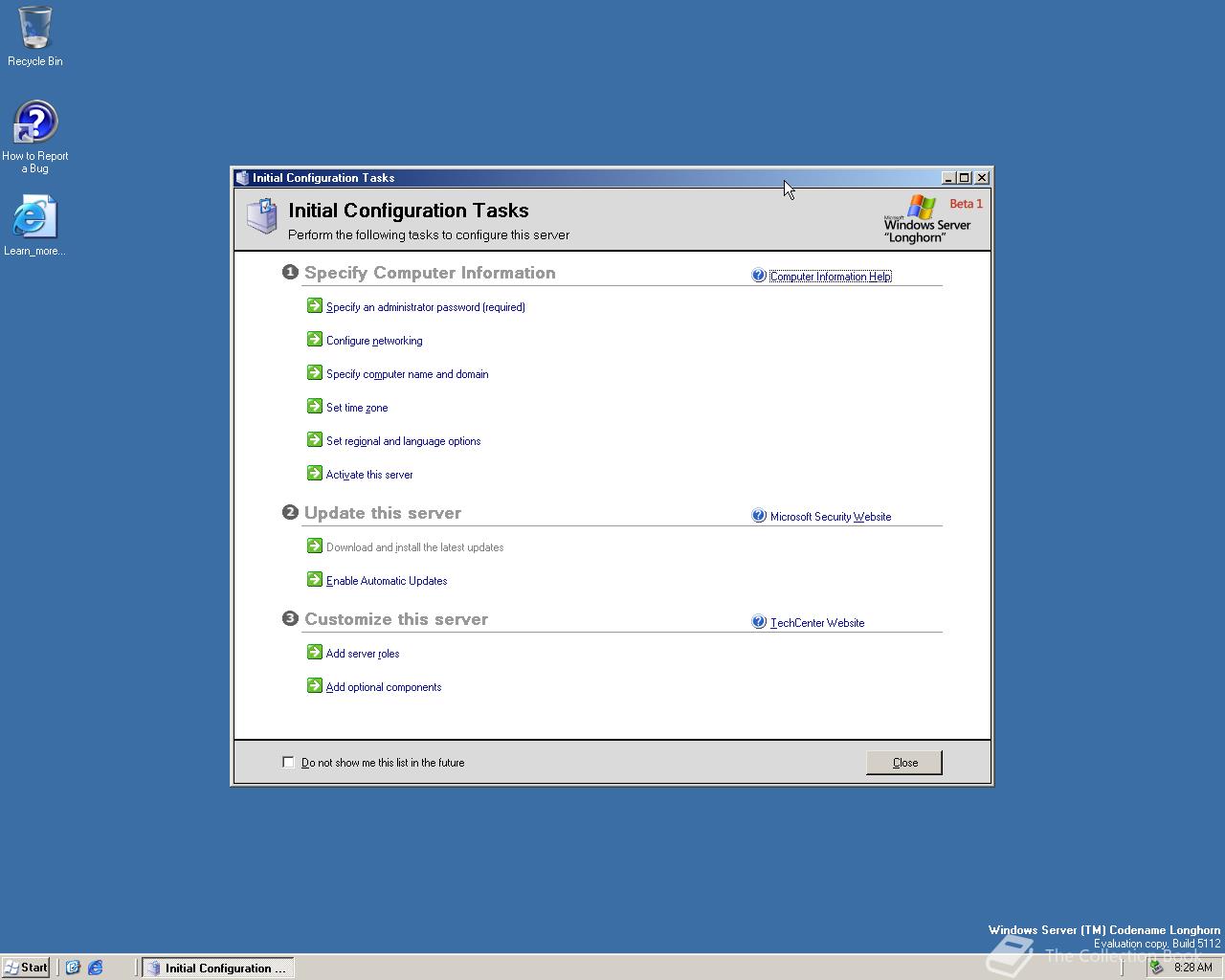Click the window's X close button
The image size is (1225, 980).
pyautogui.click(x=982, y=178)
